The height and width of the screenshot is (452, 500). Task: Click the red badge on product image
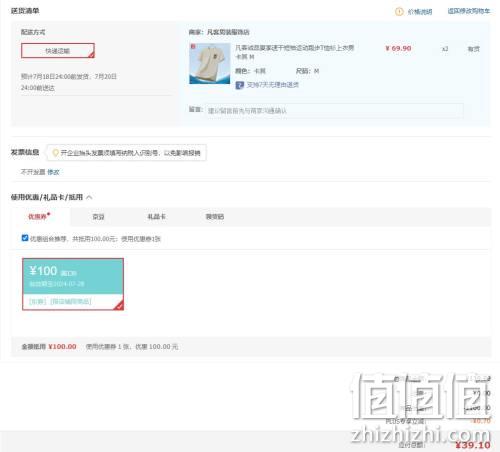click(193, 46)
